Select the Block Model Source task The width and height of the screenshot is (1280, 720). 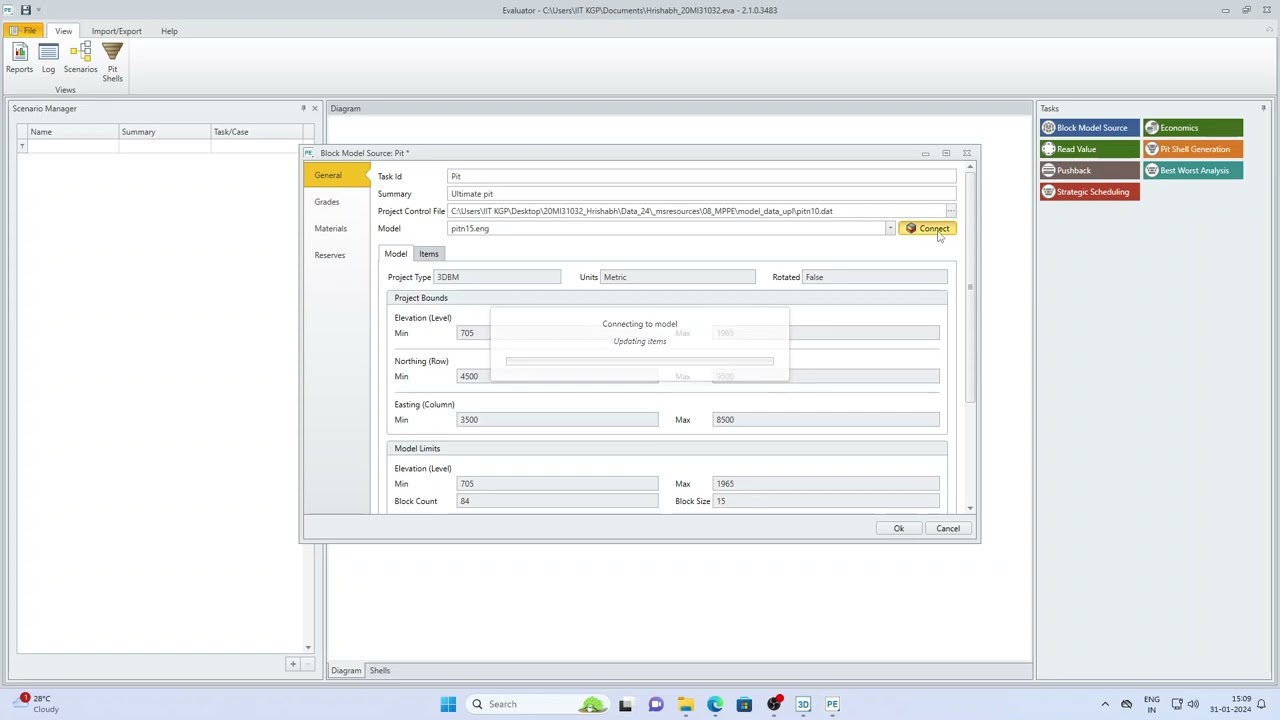(x=1089, y=128)
